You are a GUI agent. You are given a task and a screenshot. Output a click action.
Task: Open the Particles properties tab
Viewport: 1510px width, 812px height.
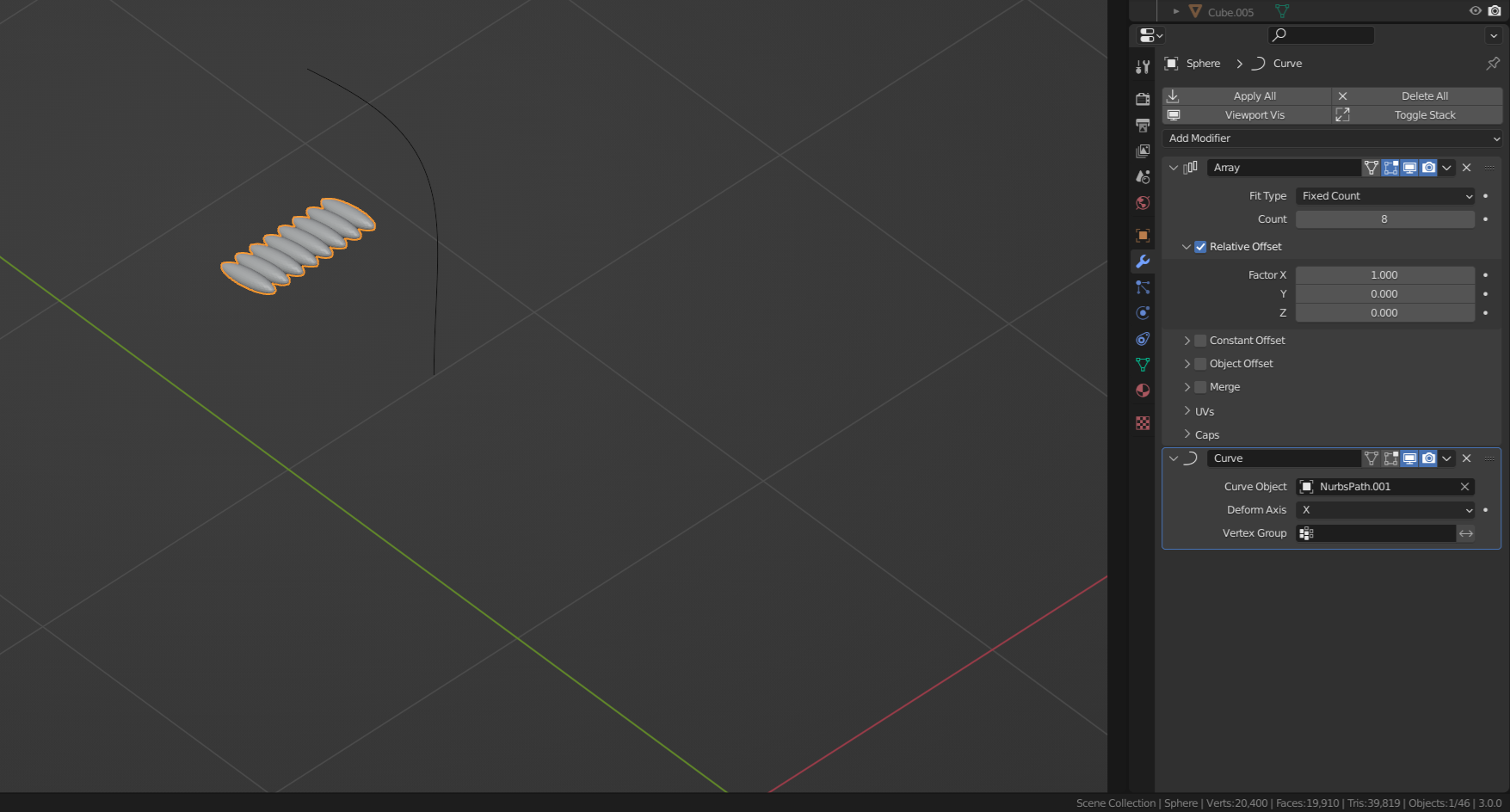coord(1143,287)
